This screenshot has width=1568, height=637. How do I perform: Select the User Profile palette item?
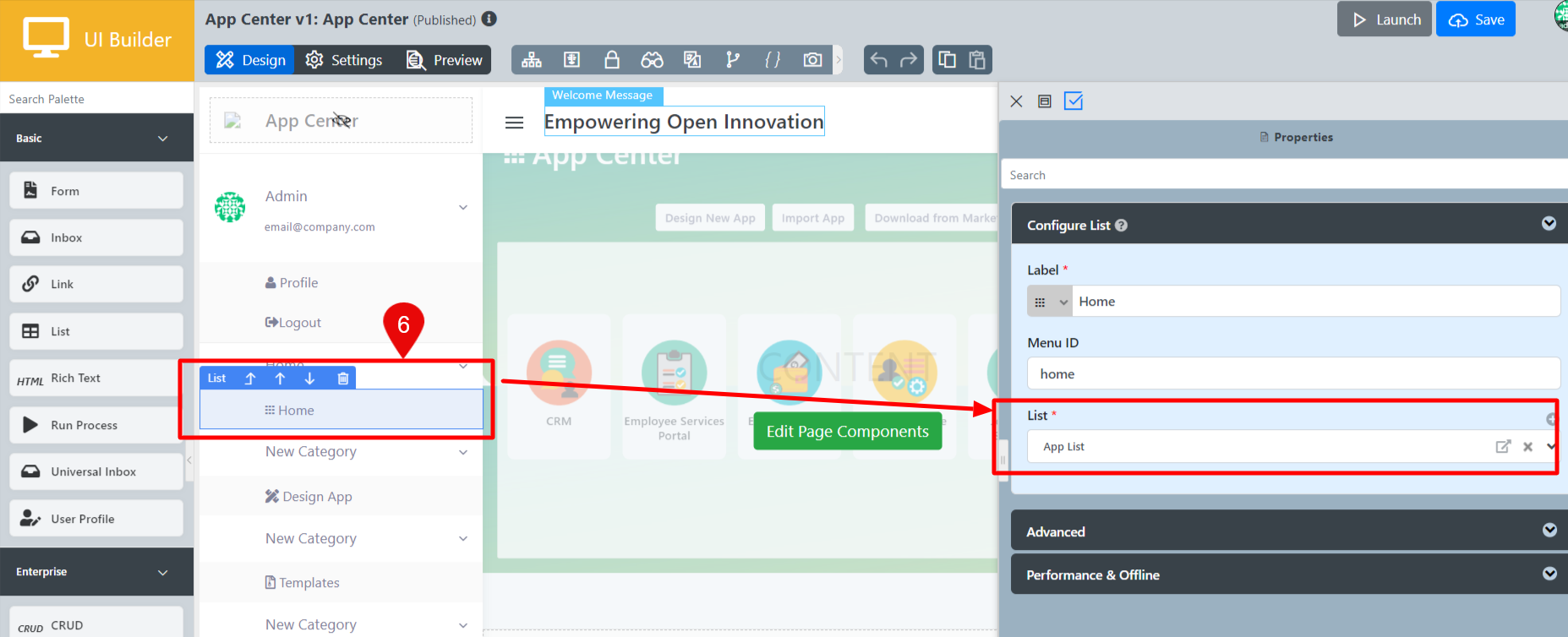(96, 519)
